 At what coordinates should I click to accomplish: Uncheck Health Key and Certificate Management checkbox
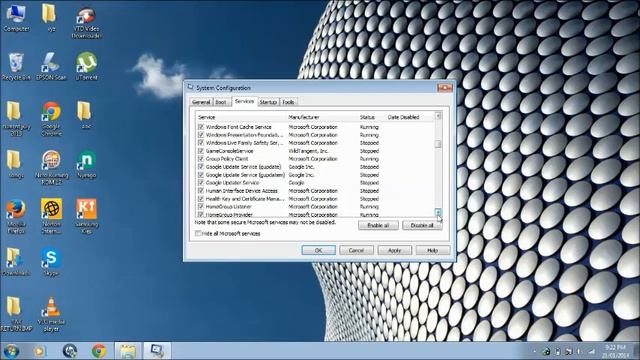[x=200, y=199]
